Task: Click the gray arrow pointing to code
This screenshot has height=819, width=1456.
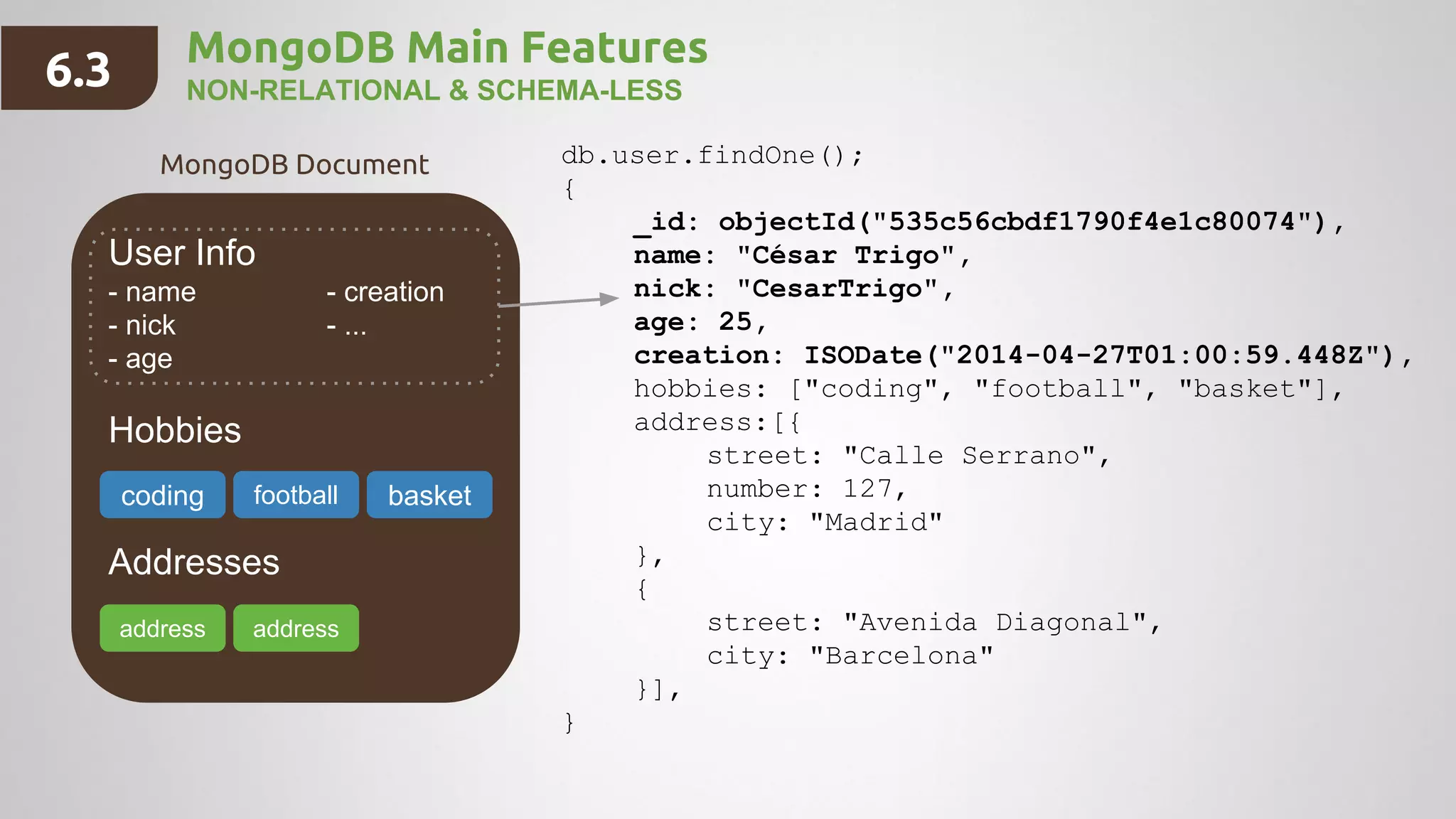Action: 559,301
